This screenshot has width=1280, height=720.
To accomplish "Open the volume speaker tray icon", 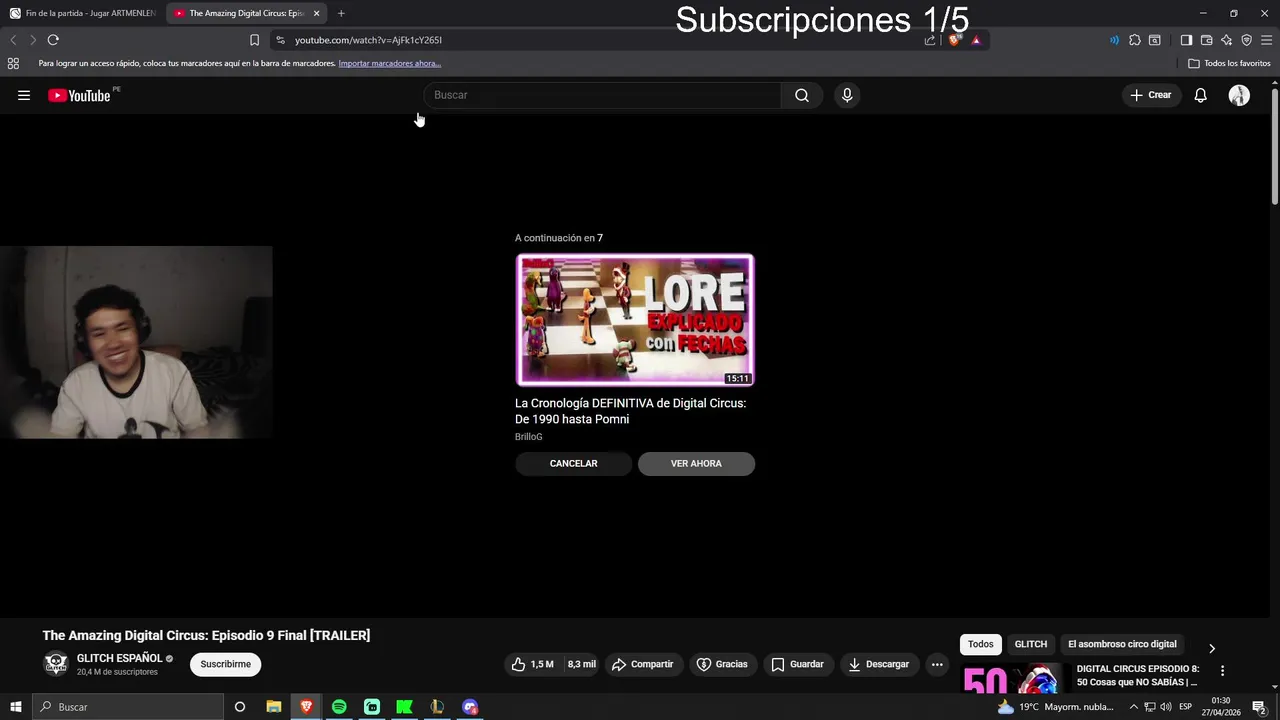I will (x=1166, y=707).
